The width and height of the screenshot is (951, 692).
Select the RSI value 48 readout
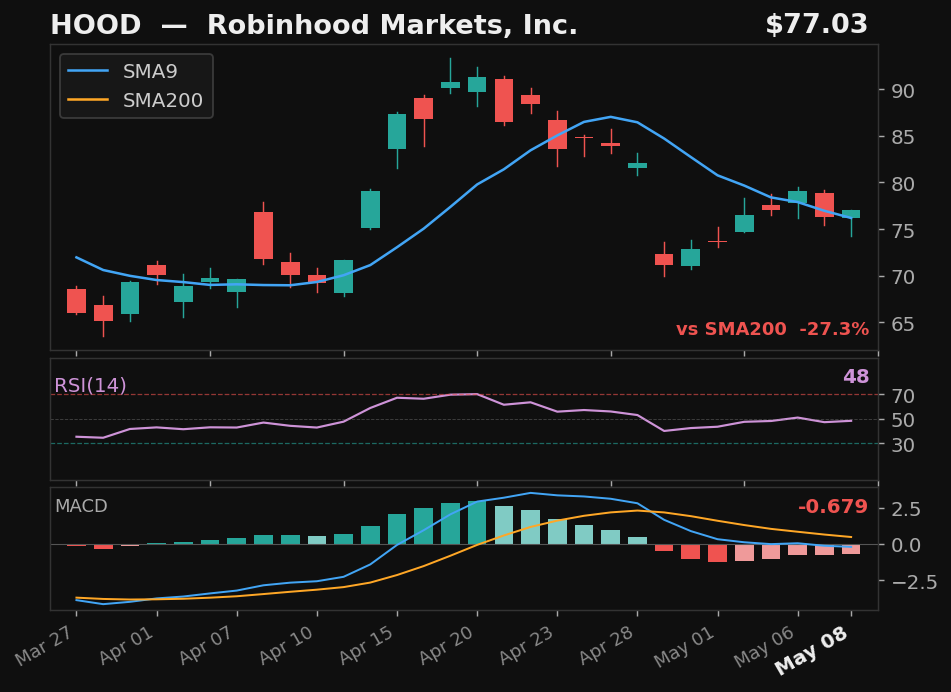[x=856, y=377]
